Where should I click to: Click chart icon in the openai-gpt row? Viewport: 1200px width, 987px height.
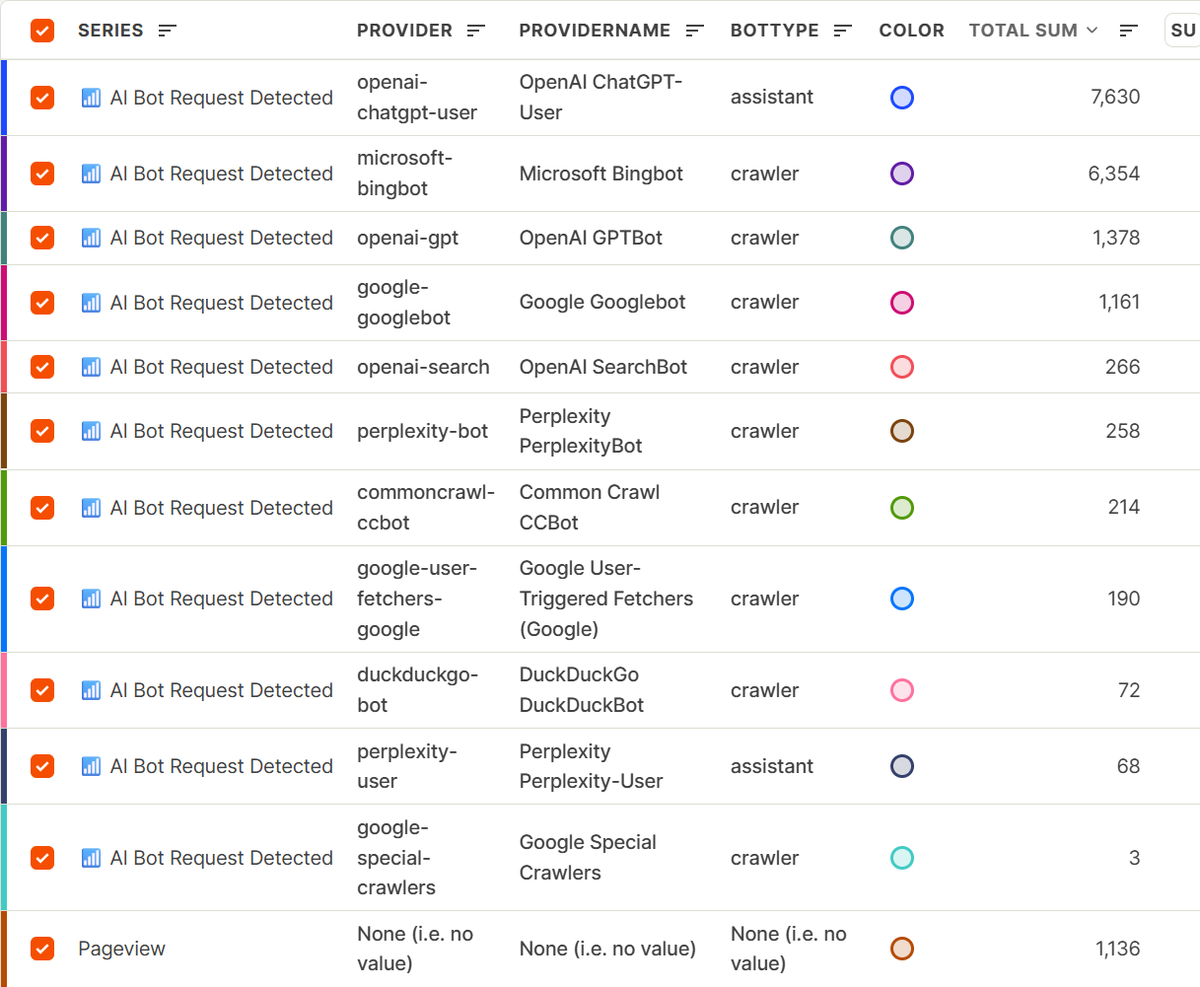click(x=91, y=238)
